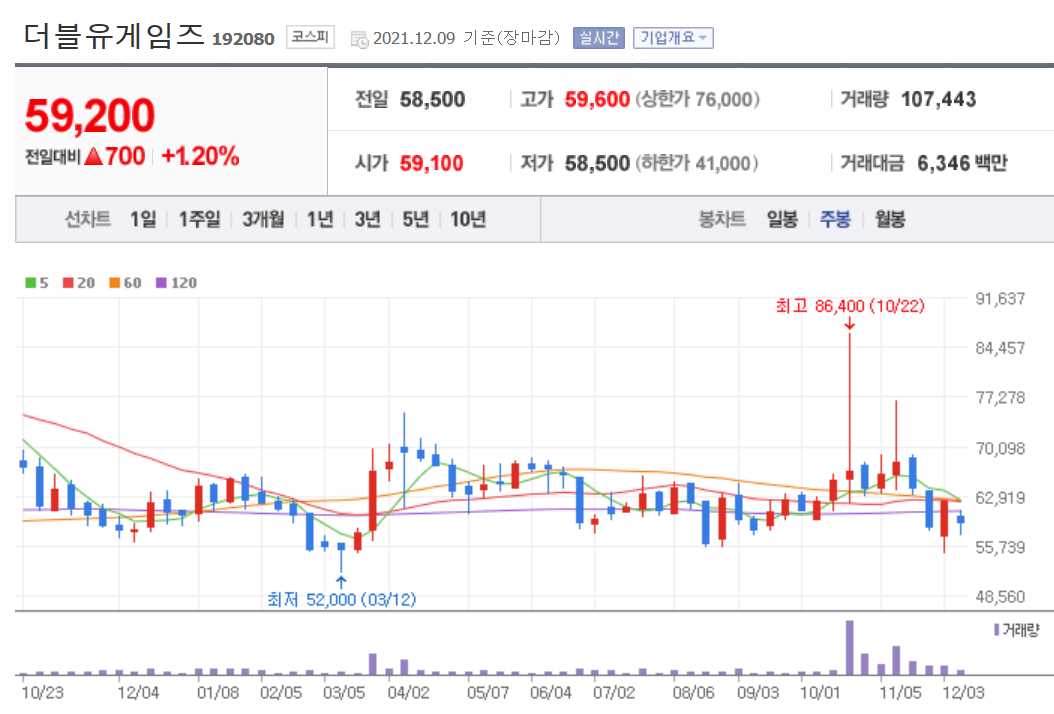Image resolution: width=1054 pixels, height=714 pixels.
Task: Select the 10년 line chart tab
Action: point(468,219)
